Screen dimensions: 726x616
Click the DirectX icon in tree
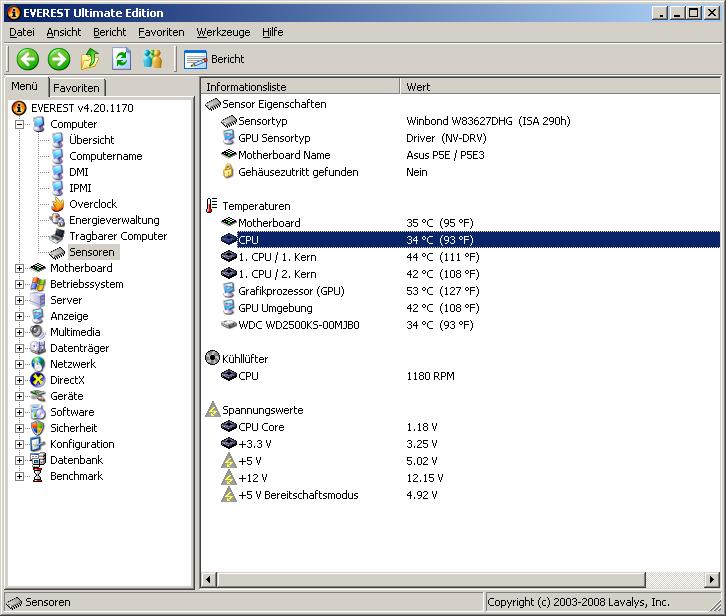click(38, 380)
